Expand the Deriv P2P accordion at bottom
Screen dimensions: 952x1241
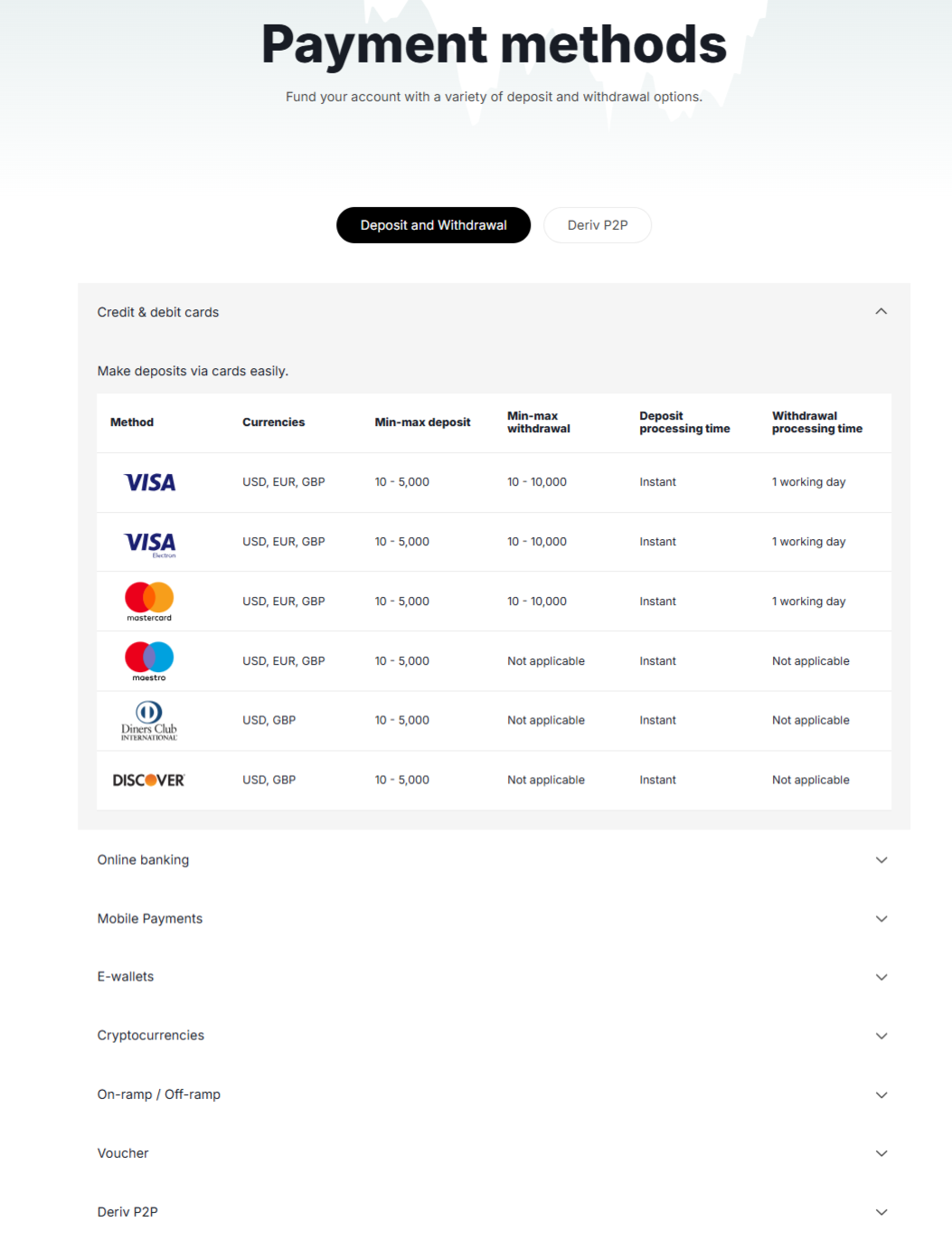coord(881,1212)
